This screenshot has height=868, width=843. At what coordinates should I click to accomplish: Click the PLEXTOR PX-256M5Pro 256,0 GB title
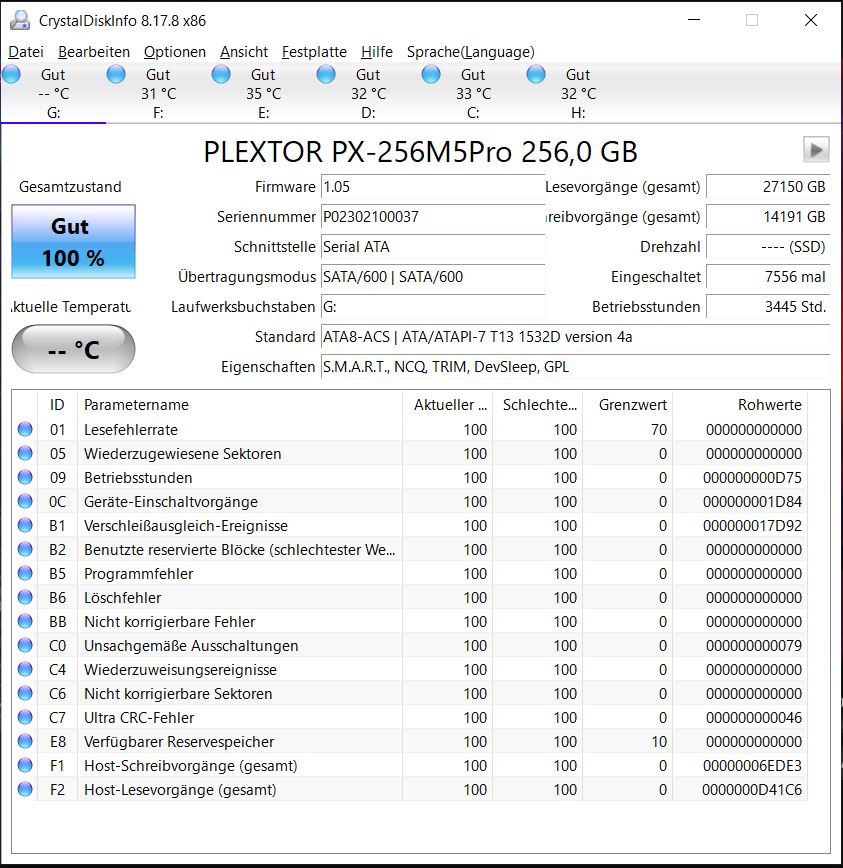coord(421,152)
